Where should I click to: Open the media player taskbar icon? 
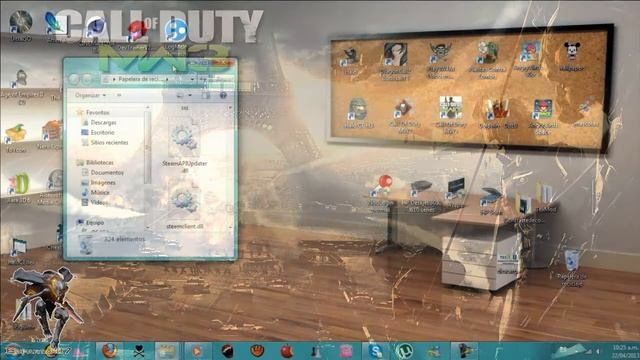tap(198, 351)
